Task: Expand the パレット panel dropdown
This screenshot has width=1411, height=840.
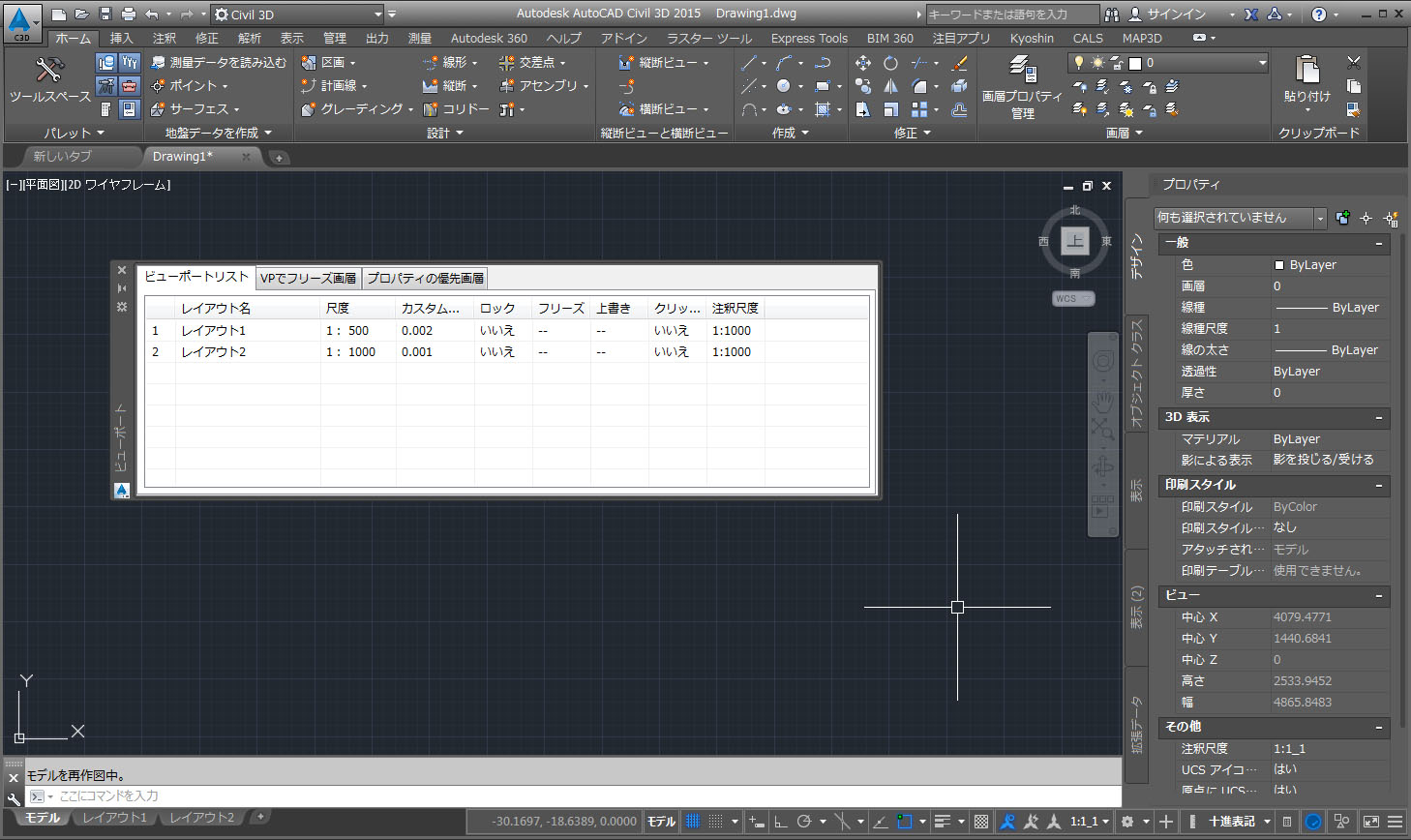Action: (x=74, y=133)
